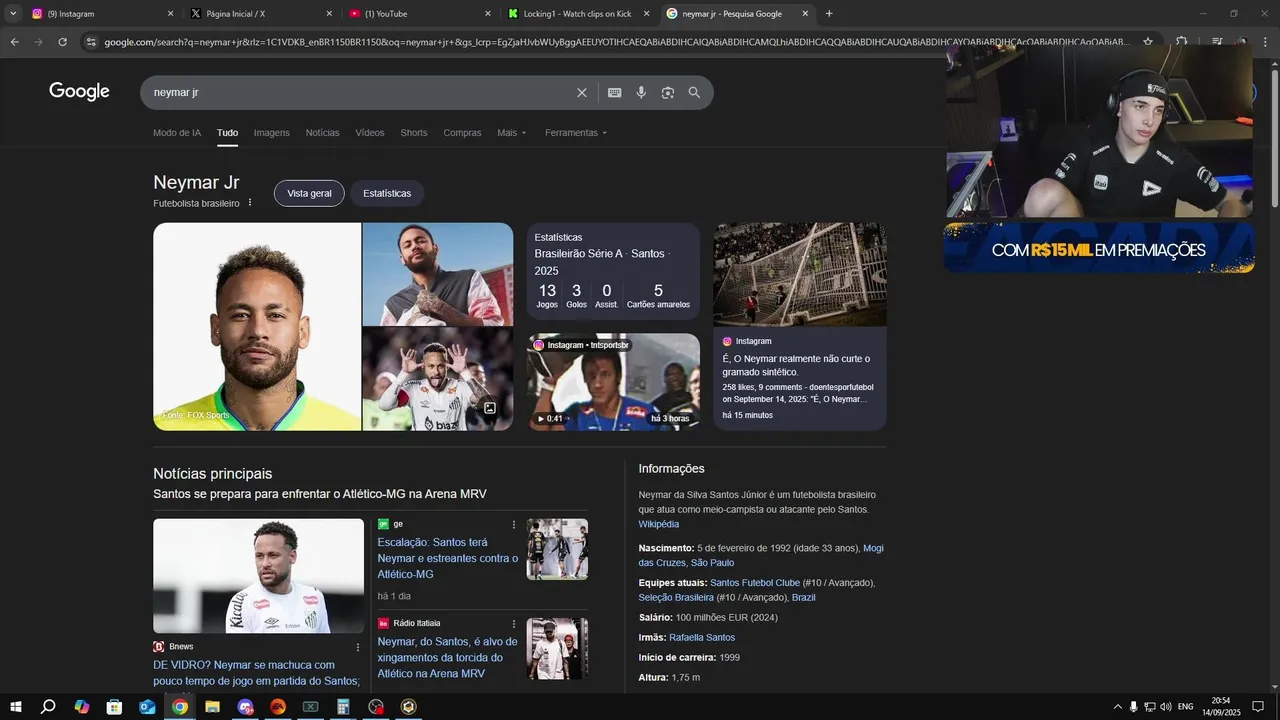Go to the Google logo homepage
The height and width of the screenshot is (720, 1280).
[x=79, y=91]
